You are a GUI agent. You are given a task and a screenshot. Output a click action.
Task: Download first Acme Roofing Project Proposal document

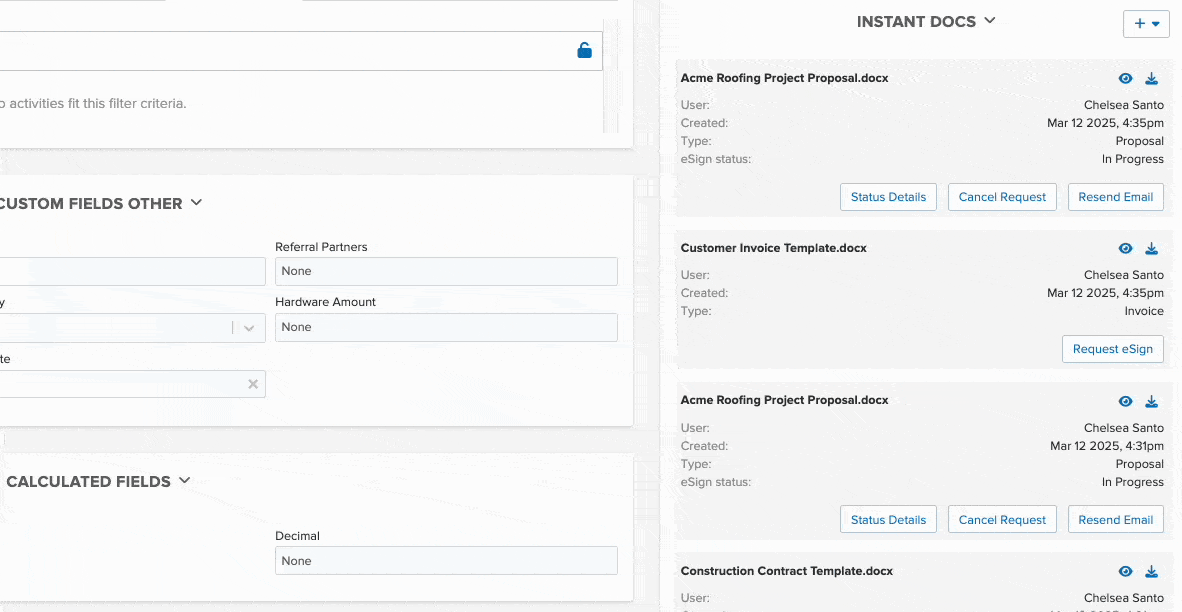[1151, 78]
